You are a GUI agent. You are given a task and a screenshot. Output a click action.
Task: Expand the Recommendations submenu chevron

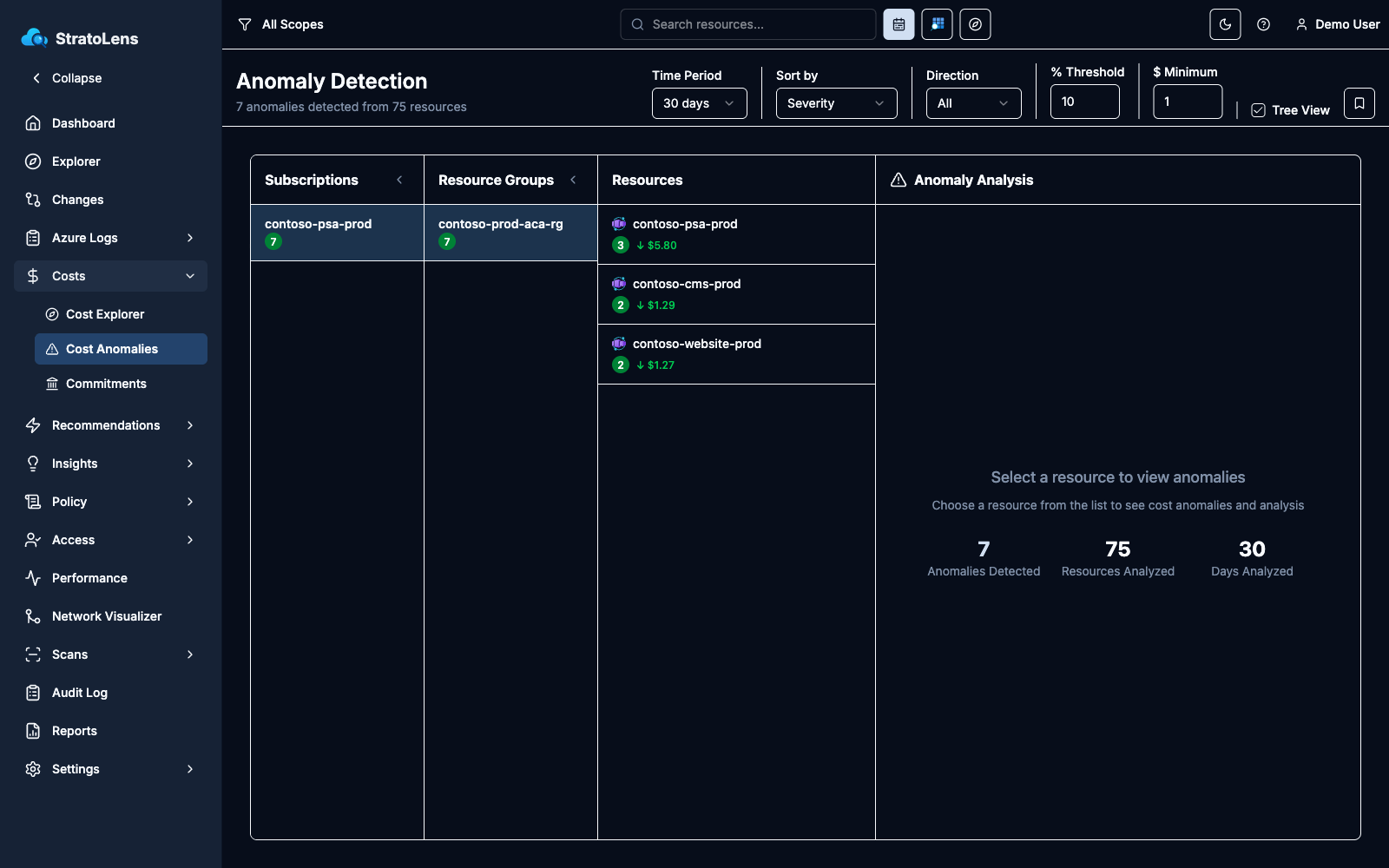pos(190,425)
